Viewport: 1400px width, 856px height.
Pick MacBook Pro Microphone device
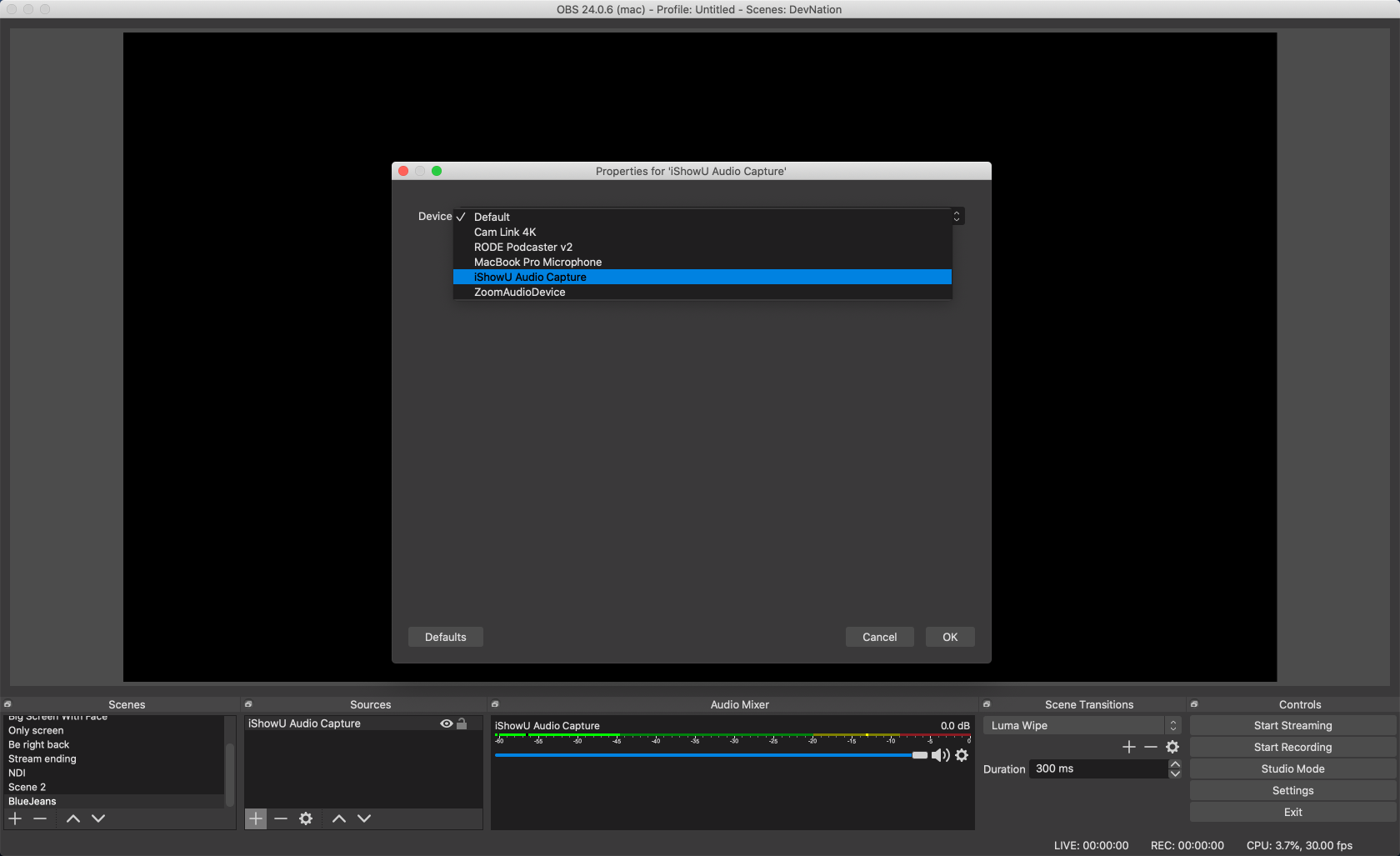(x=702, y=262)
